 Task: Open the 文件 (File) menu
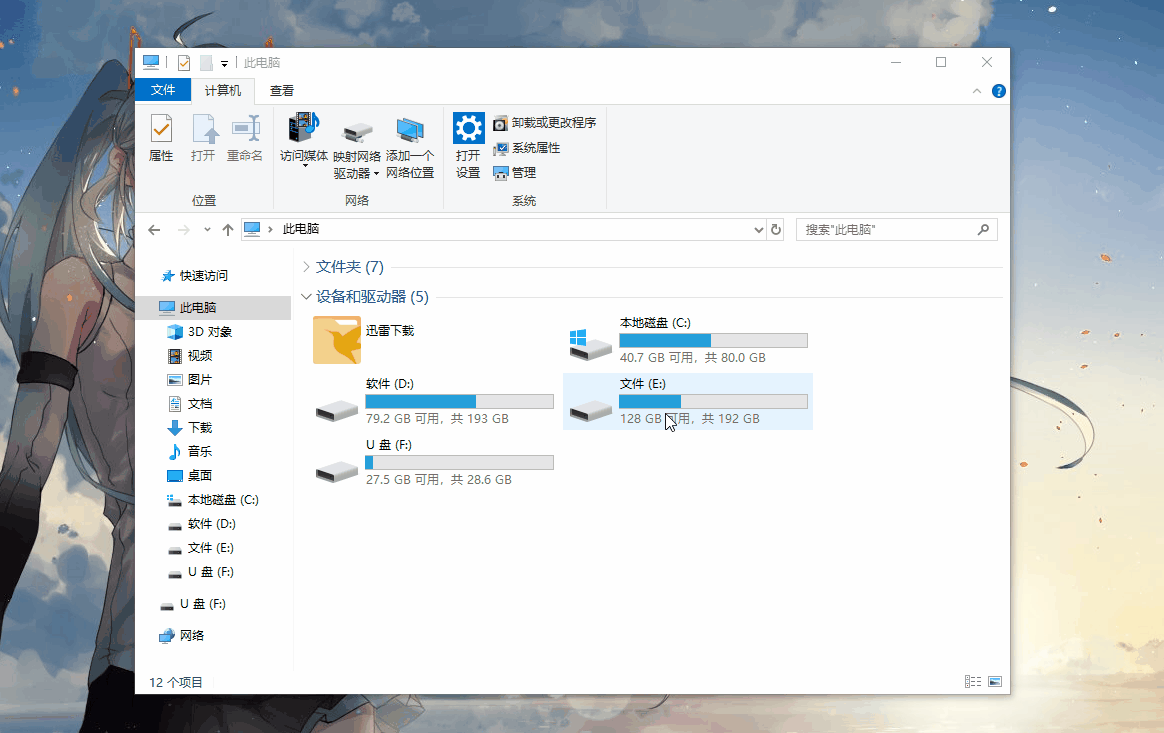tap(163, 90)
